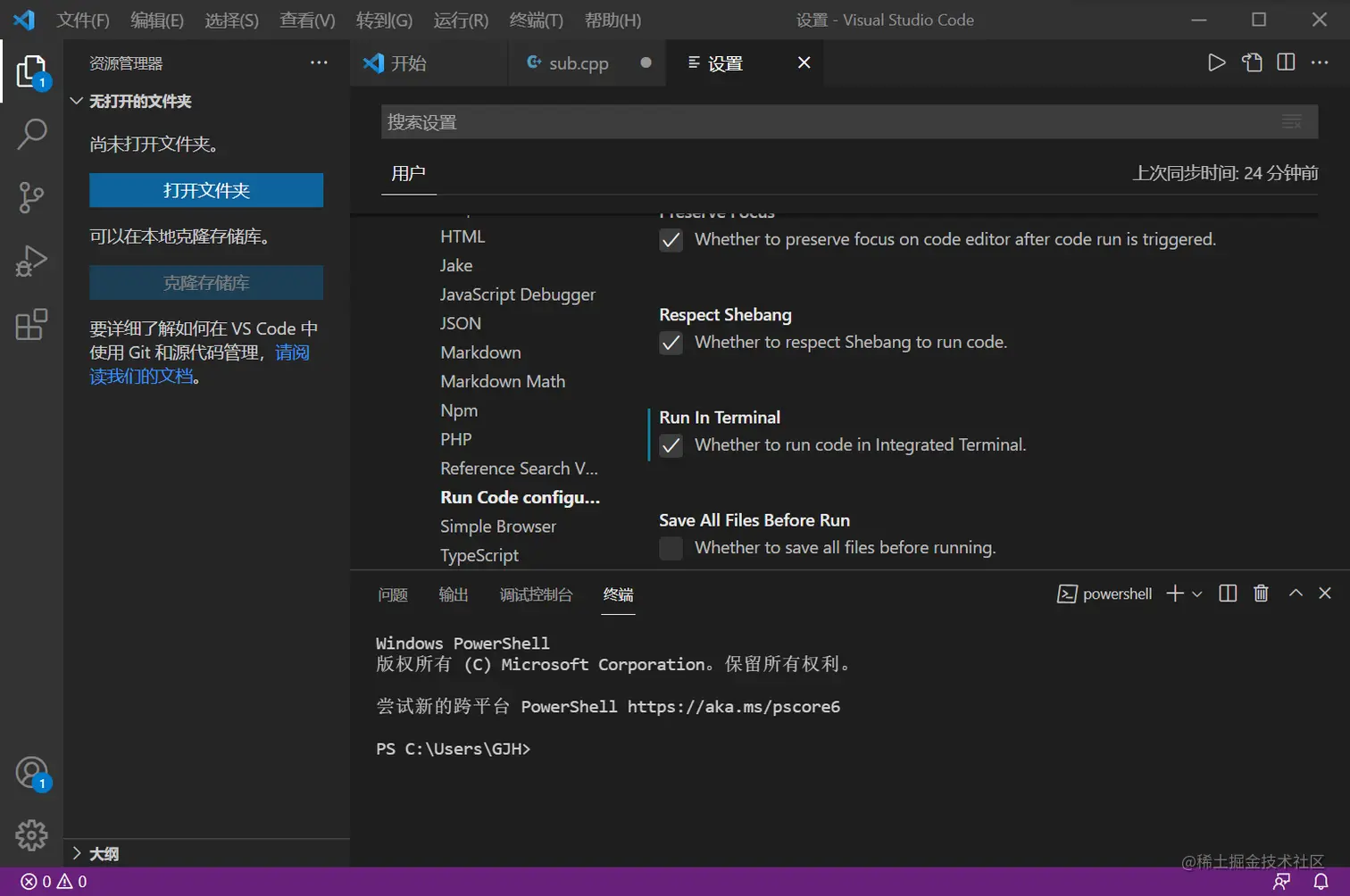Click the 克隆存储库 button

point(206,283)
